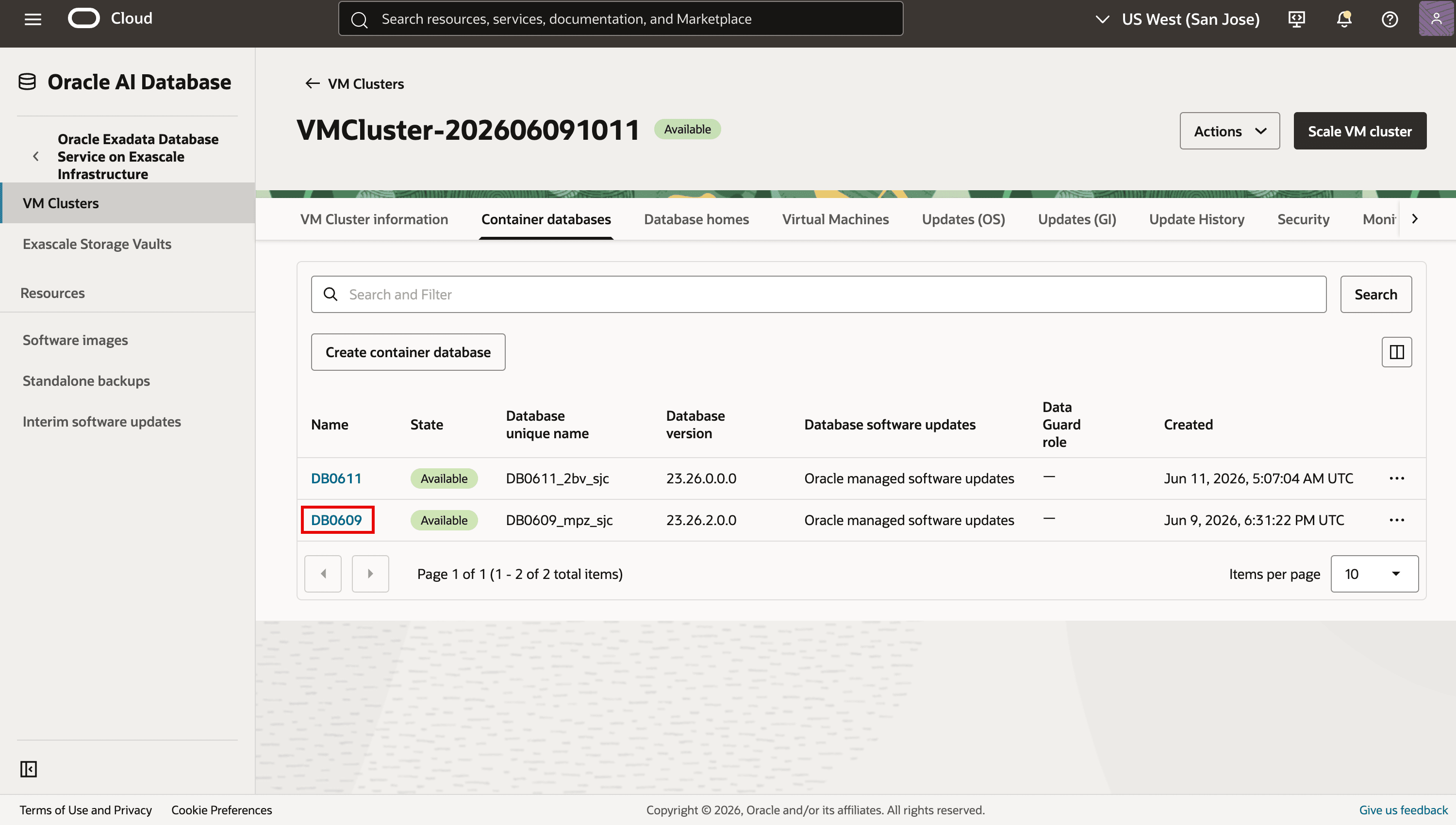The width and height of the screenshot is (1456, 825).
Task: Open the Cloud Shell developer tools icon
Action: tap(1296, 19)
